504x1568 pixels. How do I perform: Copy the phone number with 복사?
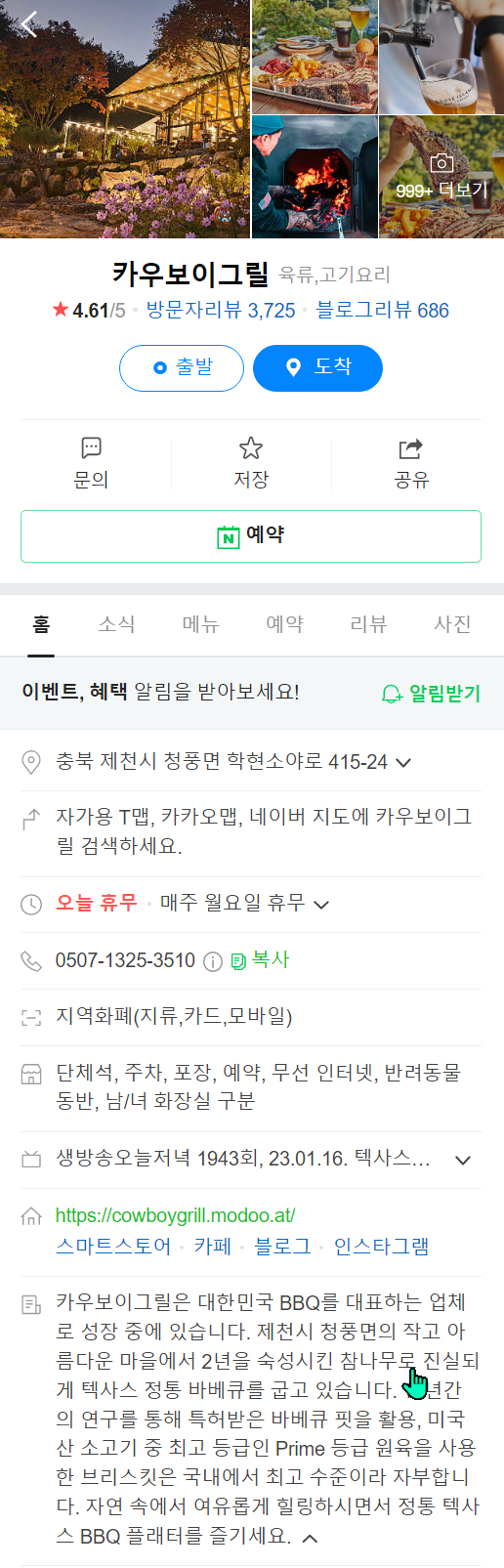(260, 960)
